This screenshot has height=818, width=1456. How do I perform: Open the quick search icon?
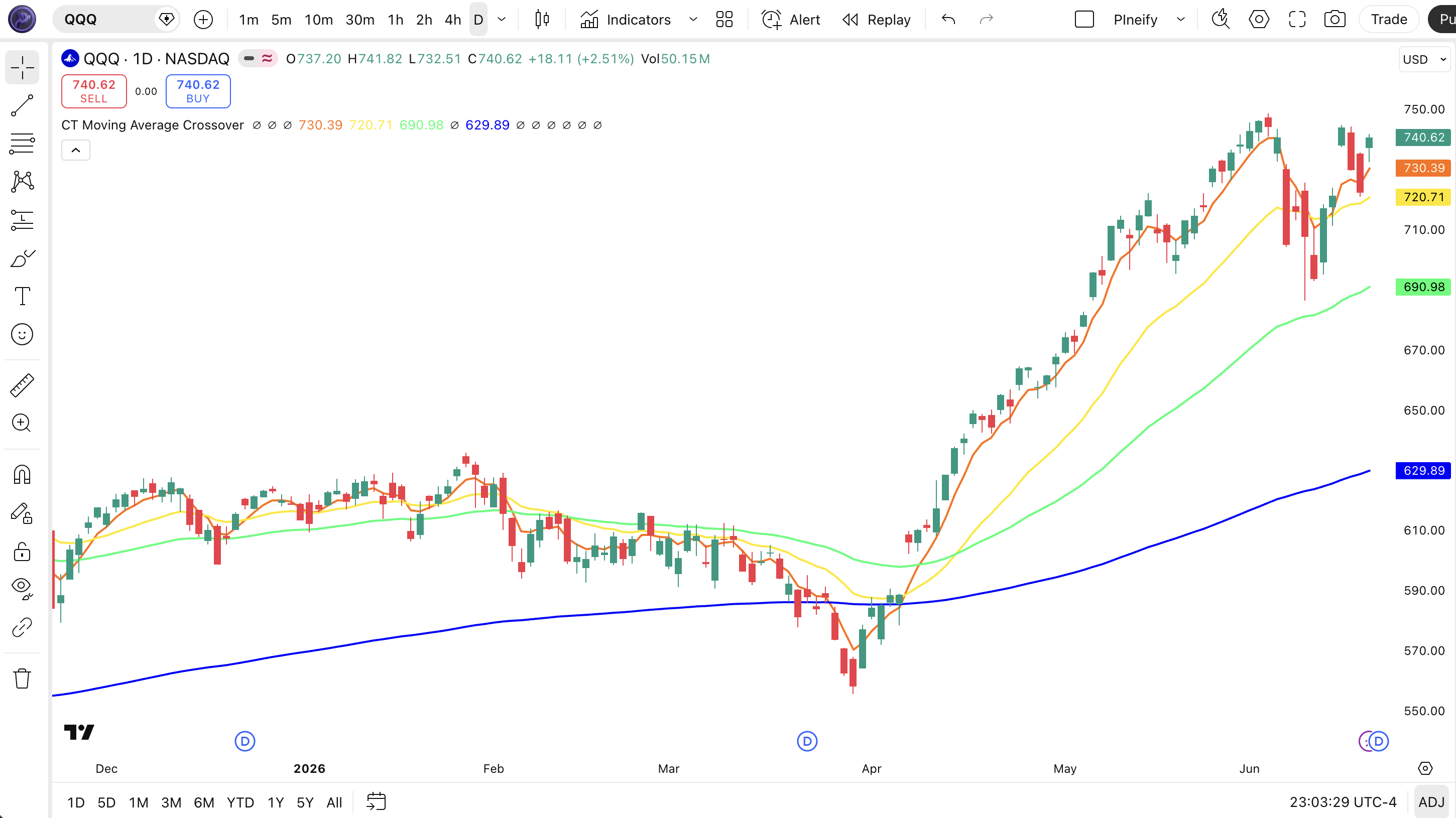click(x=1221, y=19)
